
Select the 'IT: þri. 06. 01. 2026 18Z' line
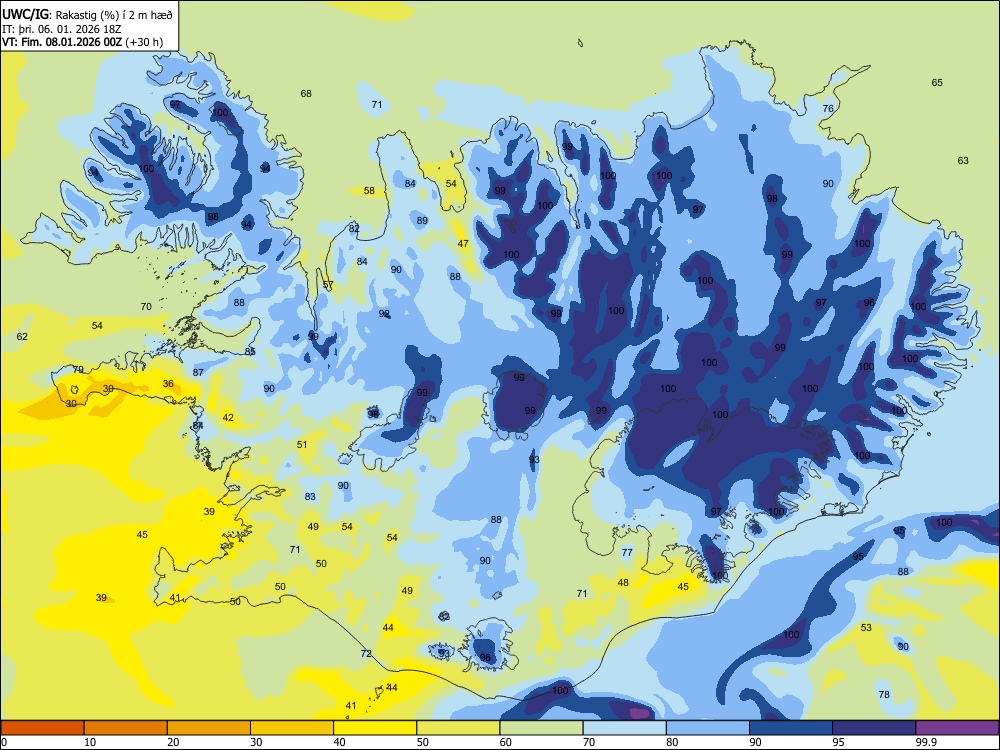[62, 29]
